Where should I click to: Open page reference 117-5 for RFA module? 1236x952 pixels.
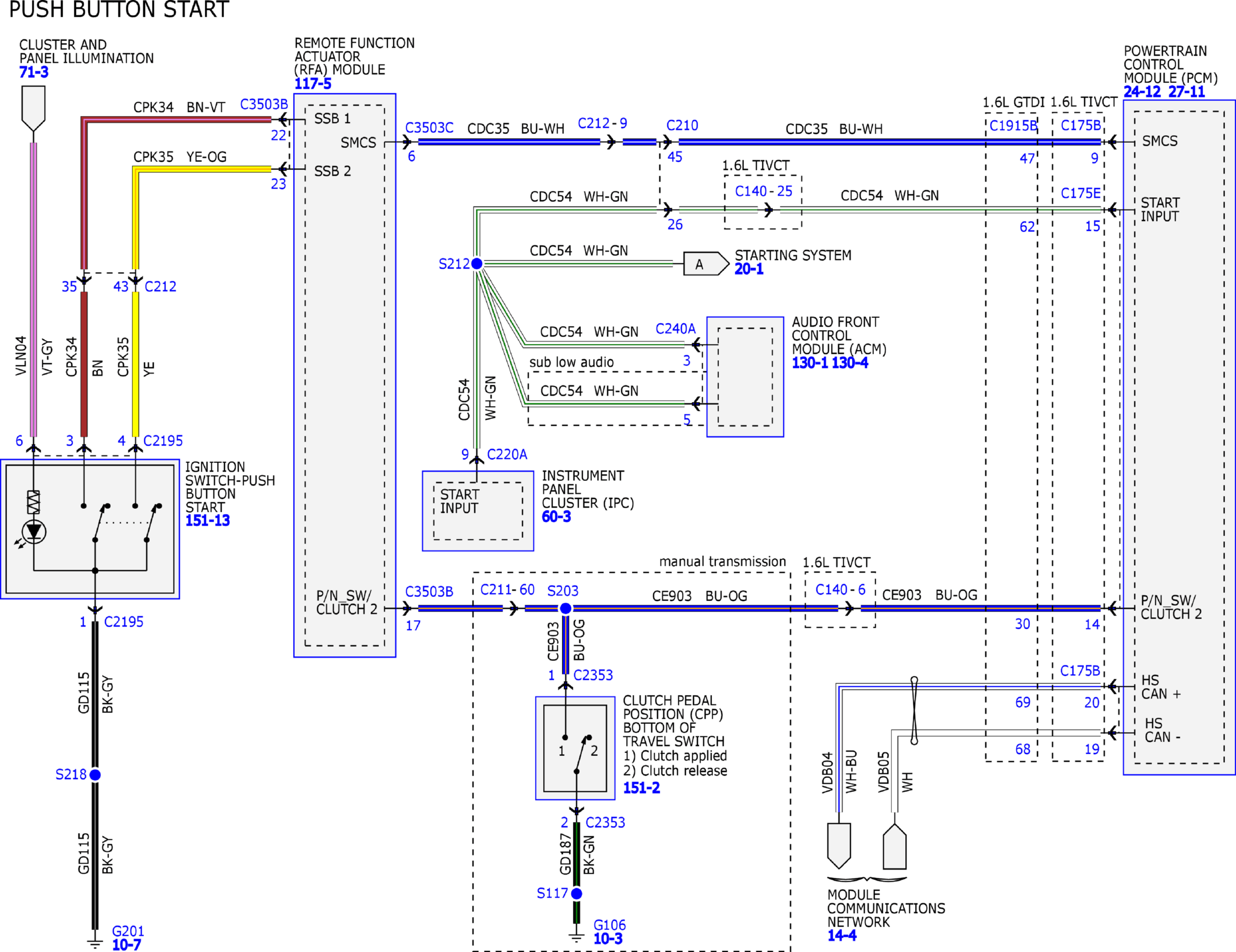pos(313,84)
